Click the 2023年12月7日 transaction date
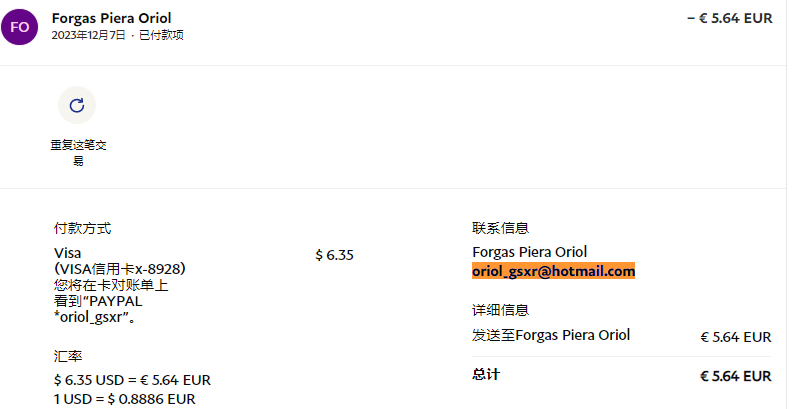793x409 pixels. [89, 35]
